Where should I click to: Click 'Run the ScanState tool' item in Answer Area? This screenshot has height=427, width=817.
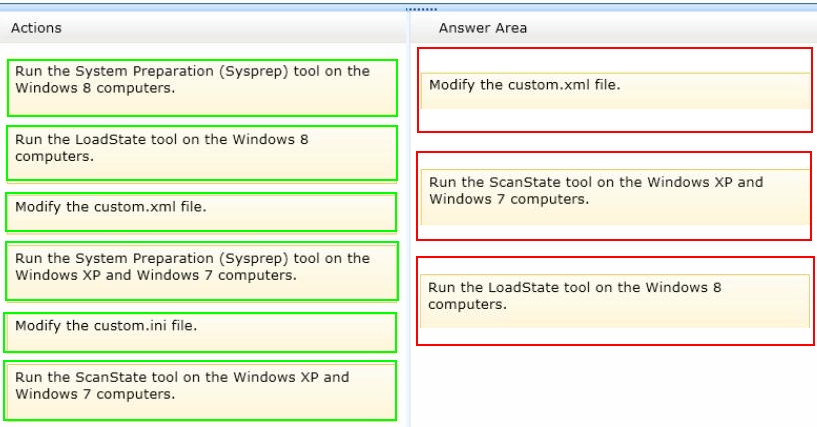(x=614, y=196)
